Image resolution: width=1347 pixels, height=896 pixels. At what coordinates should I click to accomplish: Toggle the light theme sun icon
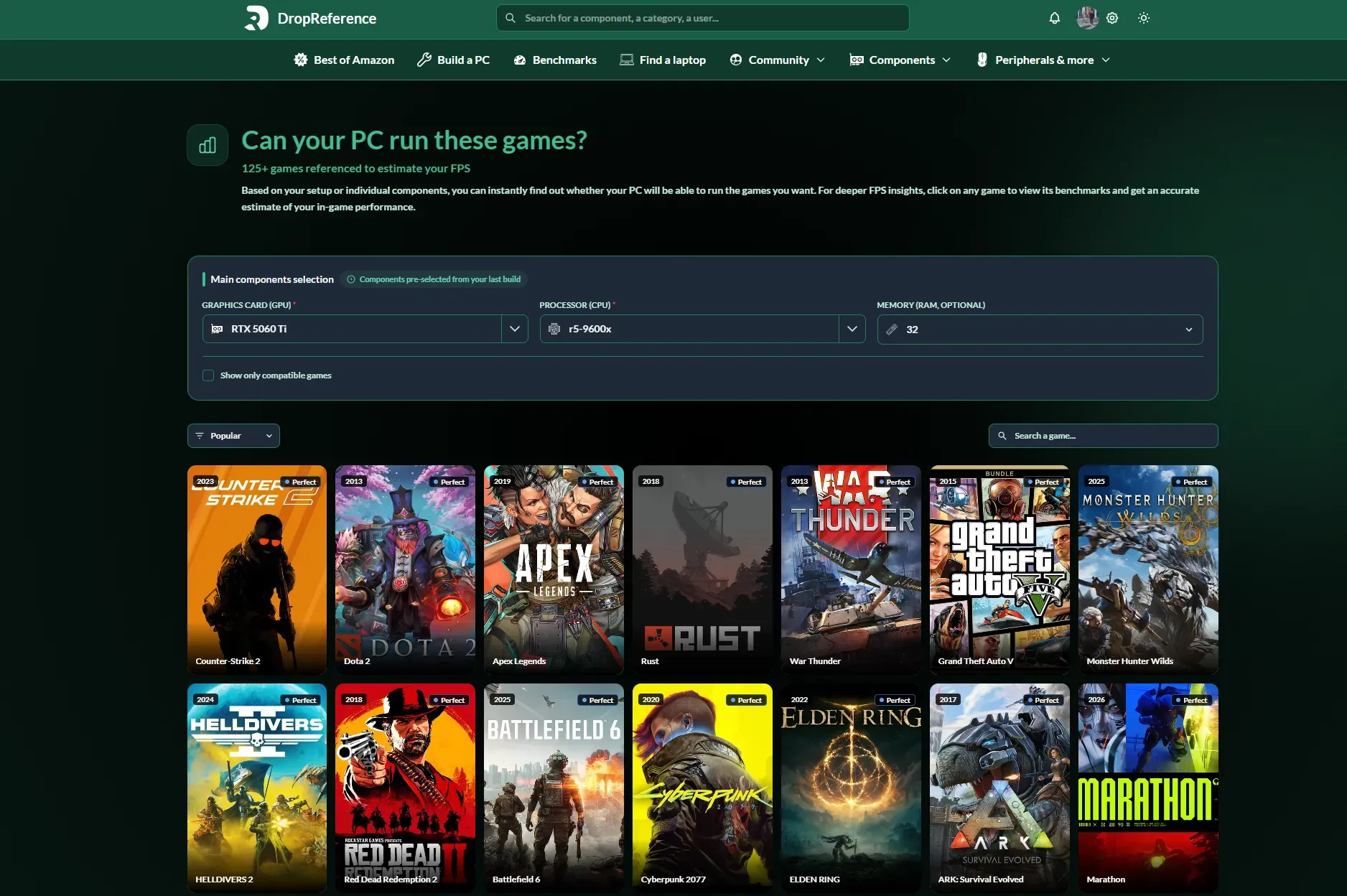point(1143,18)
